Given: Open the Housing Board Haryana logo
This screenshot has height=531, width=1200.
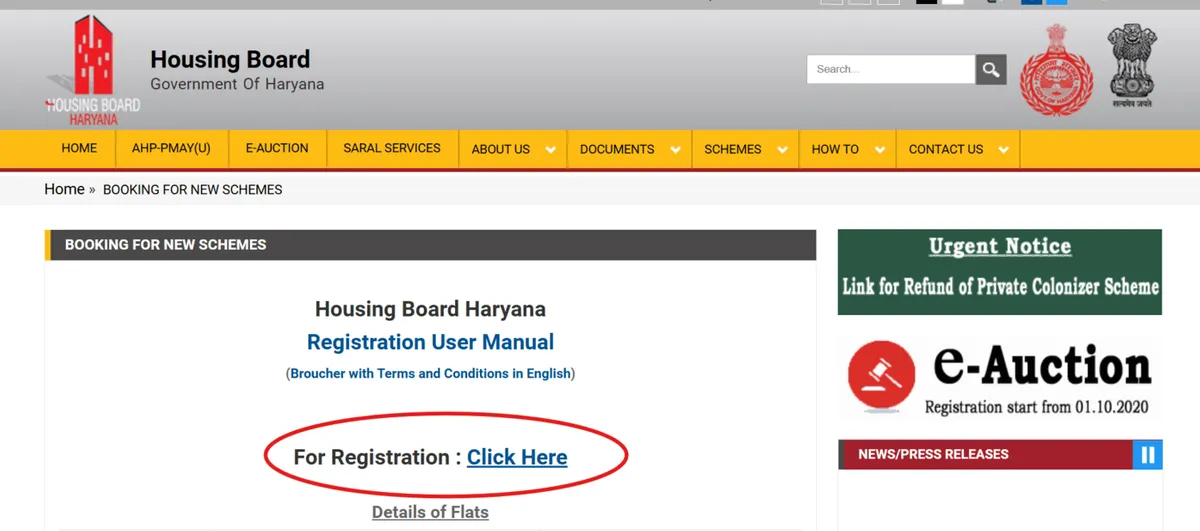Looking at the screenshot, I should click(92, 70).
